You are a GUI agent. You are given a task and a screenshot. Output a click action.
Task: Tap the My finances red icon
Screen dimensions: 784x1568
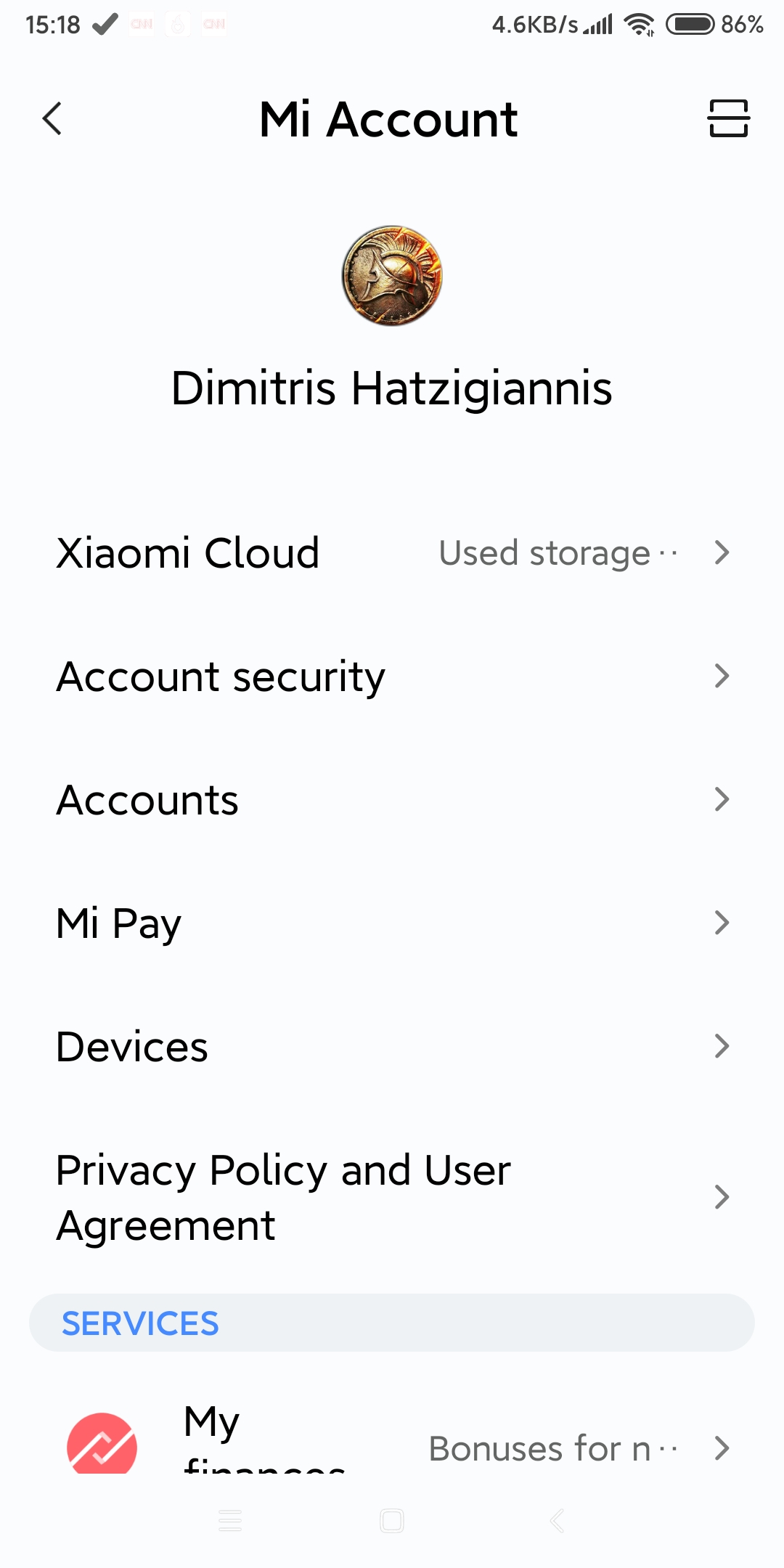tap(102, 1445)
